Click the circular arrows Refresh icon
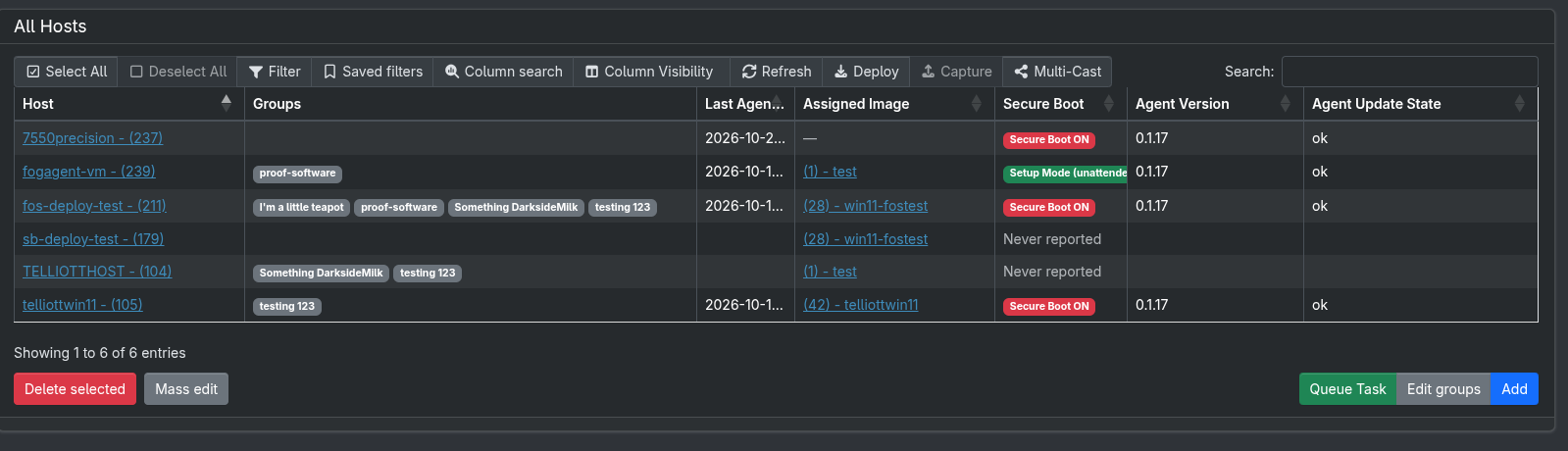 pos(749,72)
